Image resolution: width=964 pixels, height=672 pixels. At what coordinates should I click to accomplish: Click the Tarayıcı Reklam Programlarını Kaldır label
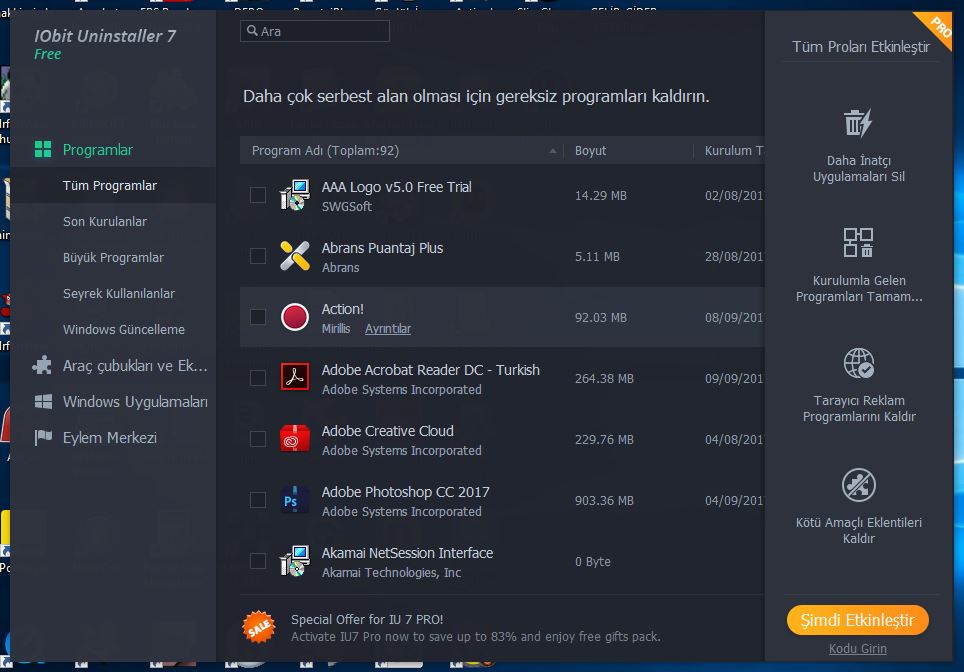click(859, 408)
